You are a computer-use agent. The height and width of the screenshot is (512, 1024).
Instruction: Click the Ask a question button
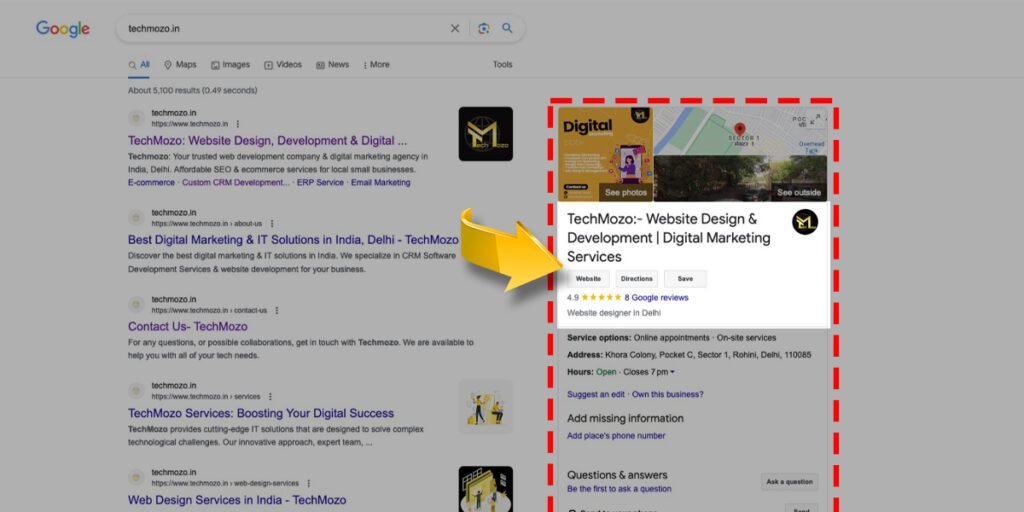point(790,482)
